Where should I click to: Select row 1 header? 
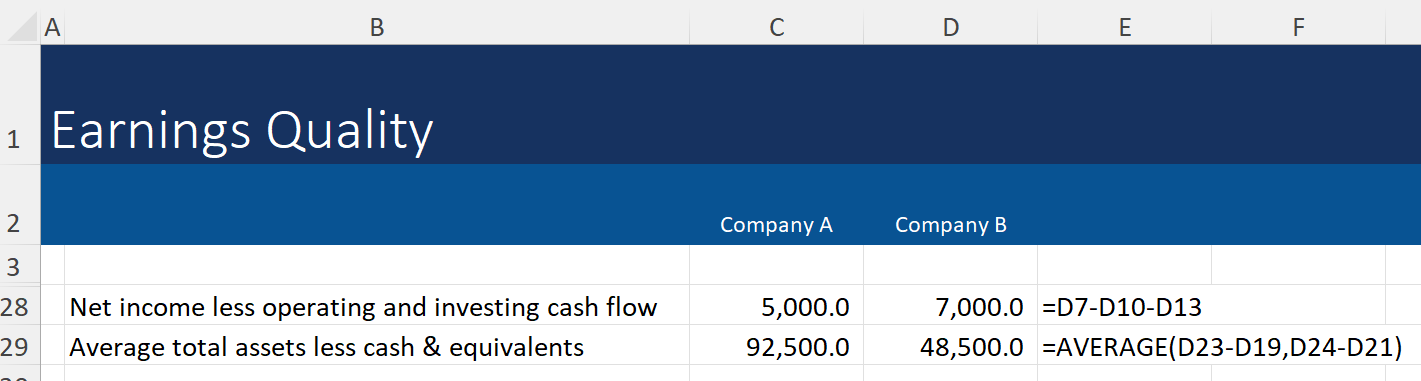tap(20, 104)
